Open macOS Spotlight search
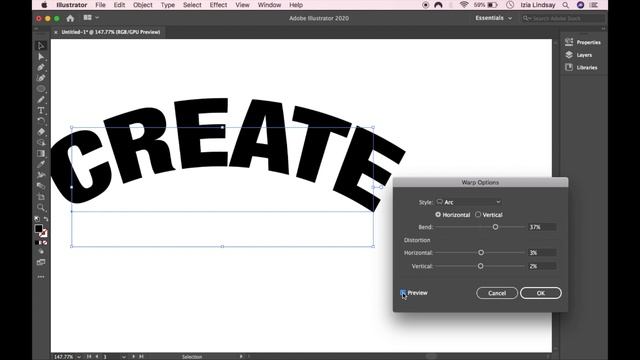640x360 pixels. click(566, 5)
